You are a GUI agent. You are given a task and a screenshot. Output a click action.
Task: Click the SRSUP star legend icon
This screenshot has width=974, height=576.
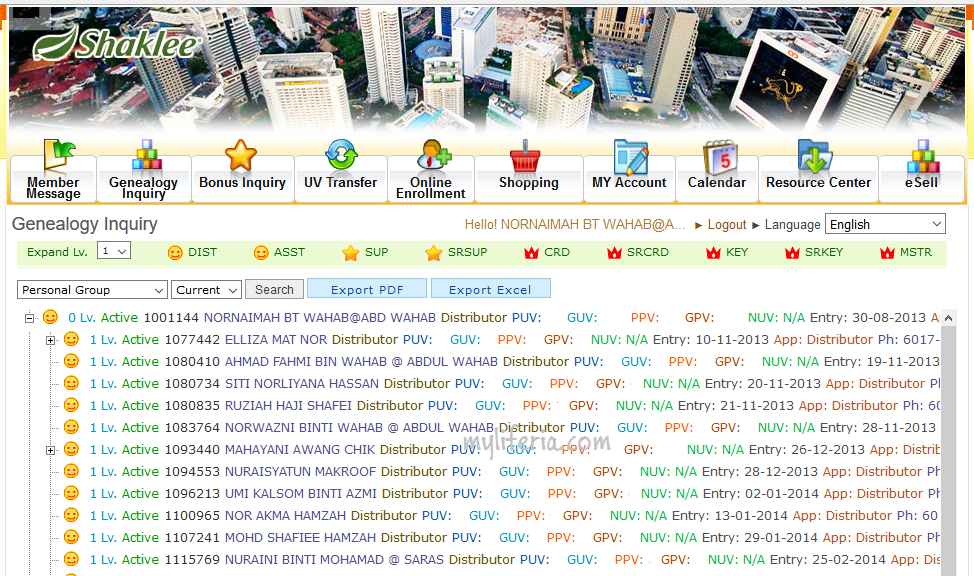pyautogui.click(x=434, y=253)
